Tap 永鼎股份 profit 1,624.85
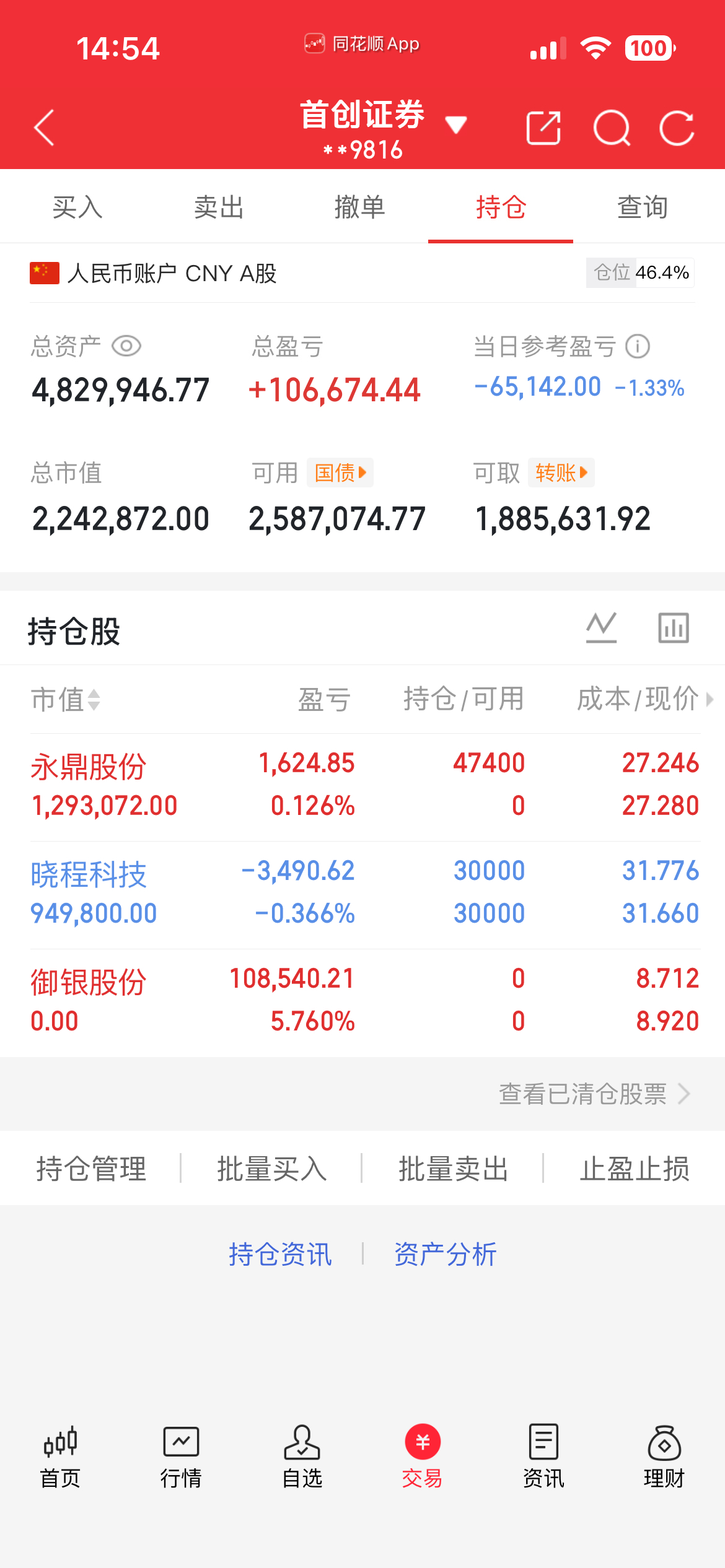This screenshot has width=725, height=1568. (x=307, y=763)
